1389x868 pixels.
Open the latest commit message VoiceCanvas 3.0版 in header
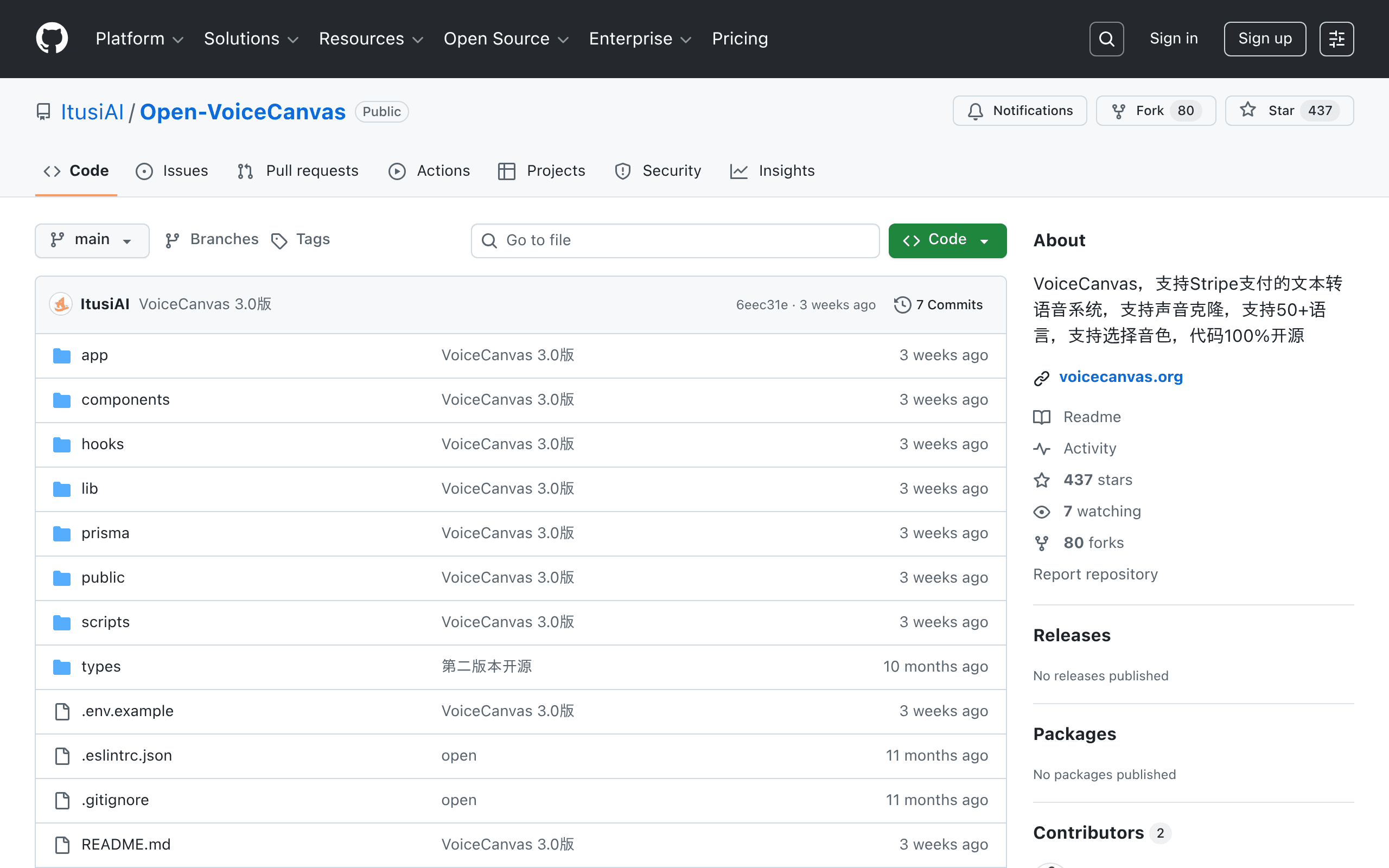(205, 304)
